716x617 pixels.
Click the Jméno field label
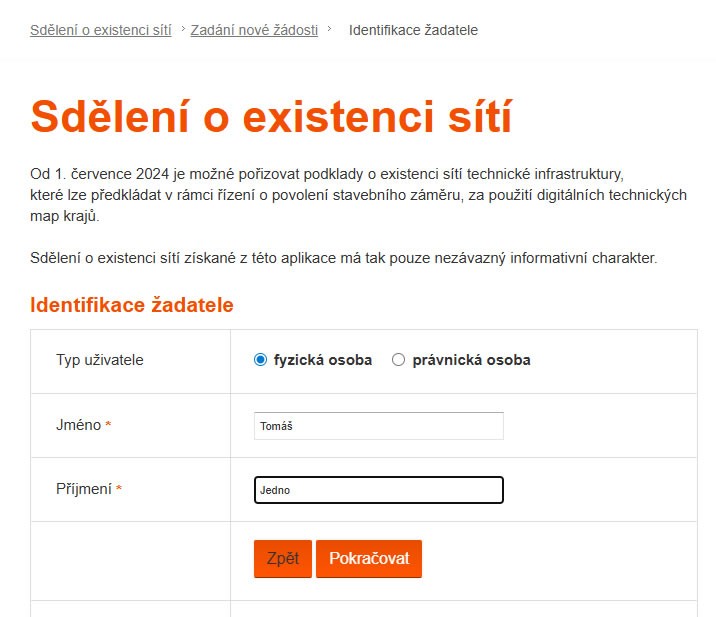point(78,425)
